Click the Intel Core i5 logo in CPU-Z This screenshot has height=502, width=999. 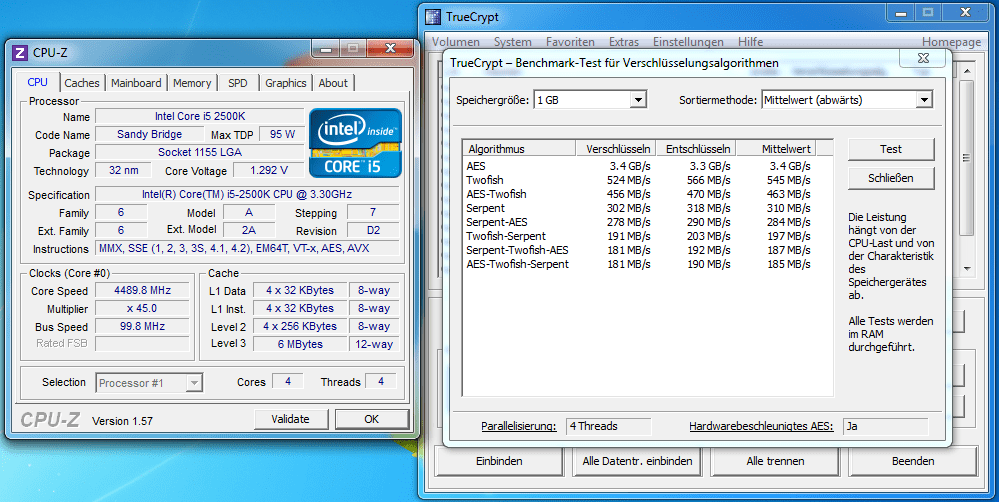coord(356,143)
